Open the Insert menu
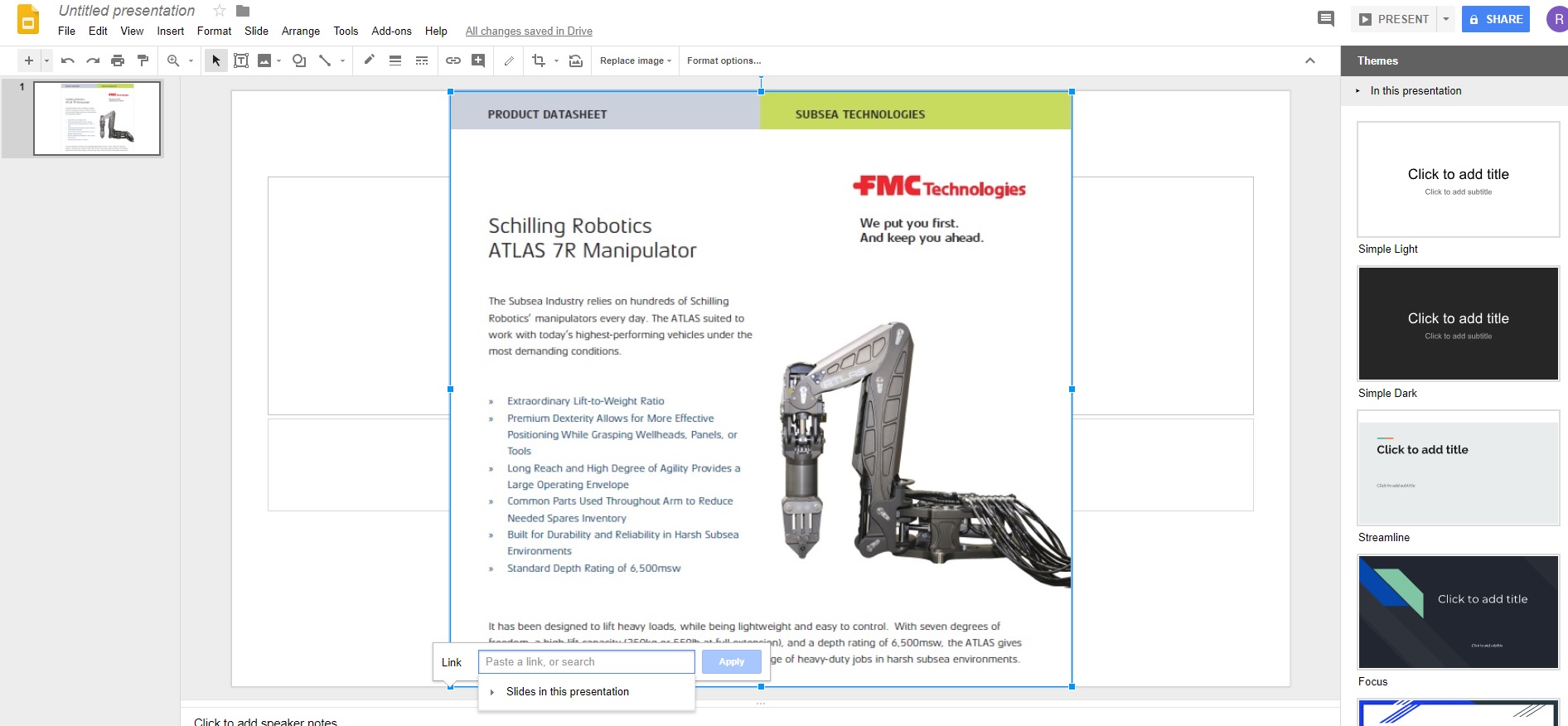The height and width of the screenshot is (726, 1568). coord(171,31)
